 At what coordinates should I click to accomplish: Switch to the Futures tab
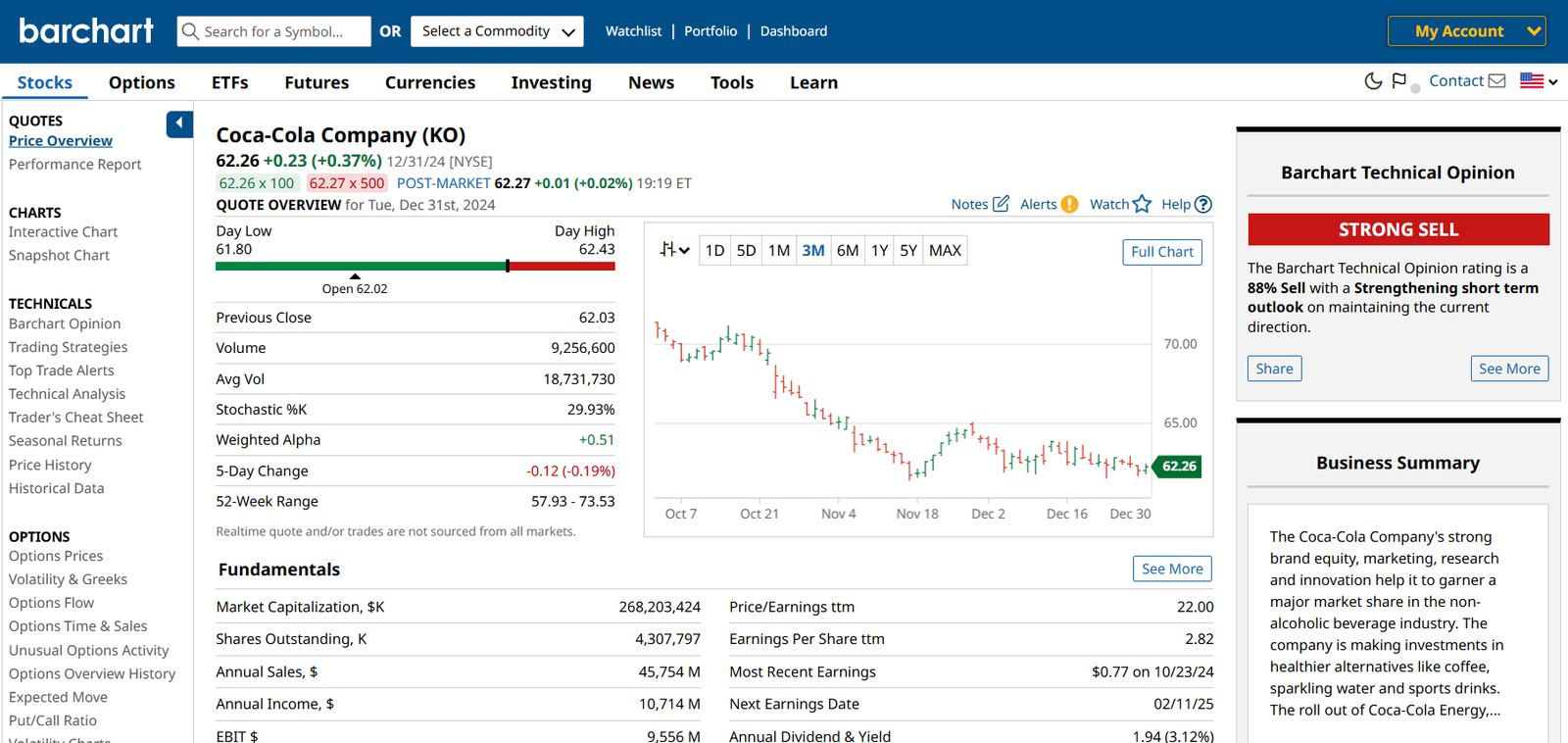[x=317, y=82]
